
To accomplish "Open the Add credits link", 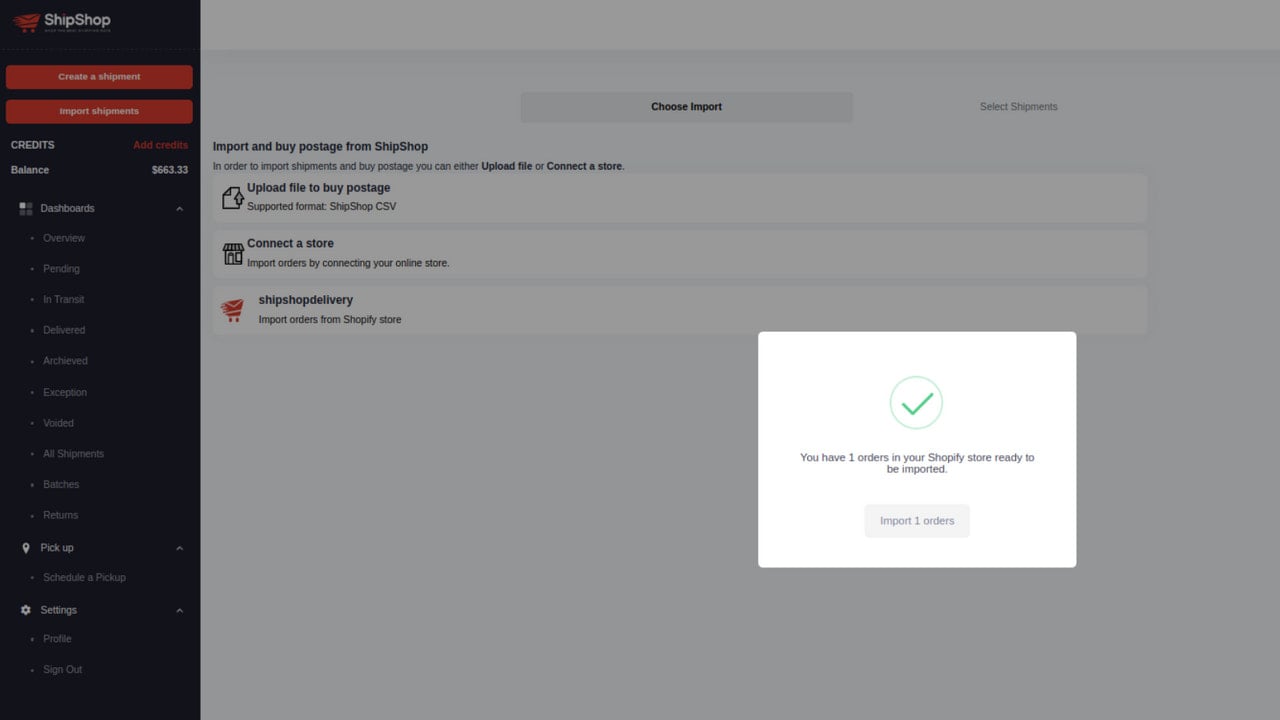I will pyautogui.click(x=160, y=145).
